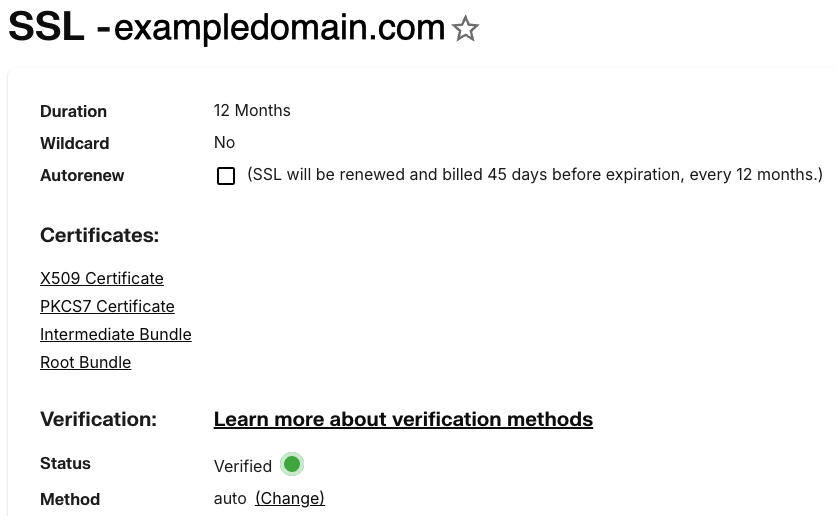
Task: Click the SSL exampledomain.com page heading
Action: click(226, 28)
